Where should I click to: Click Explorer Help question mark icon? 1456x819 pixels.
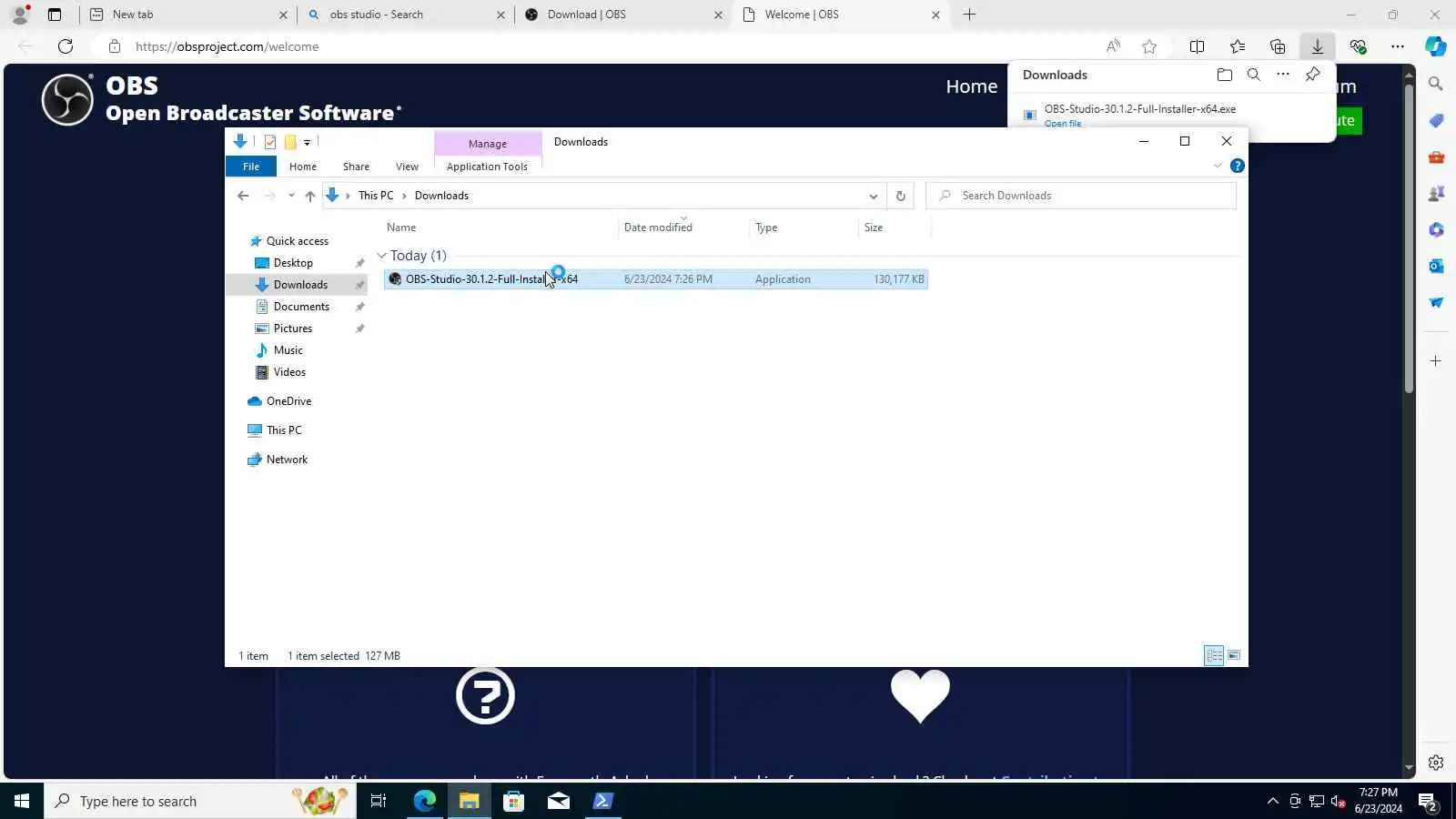(x=1237, y=166)
